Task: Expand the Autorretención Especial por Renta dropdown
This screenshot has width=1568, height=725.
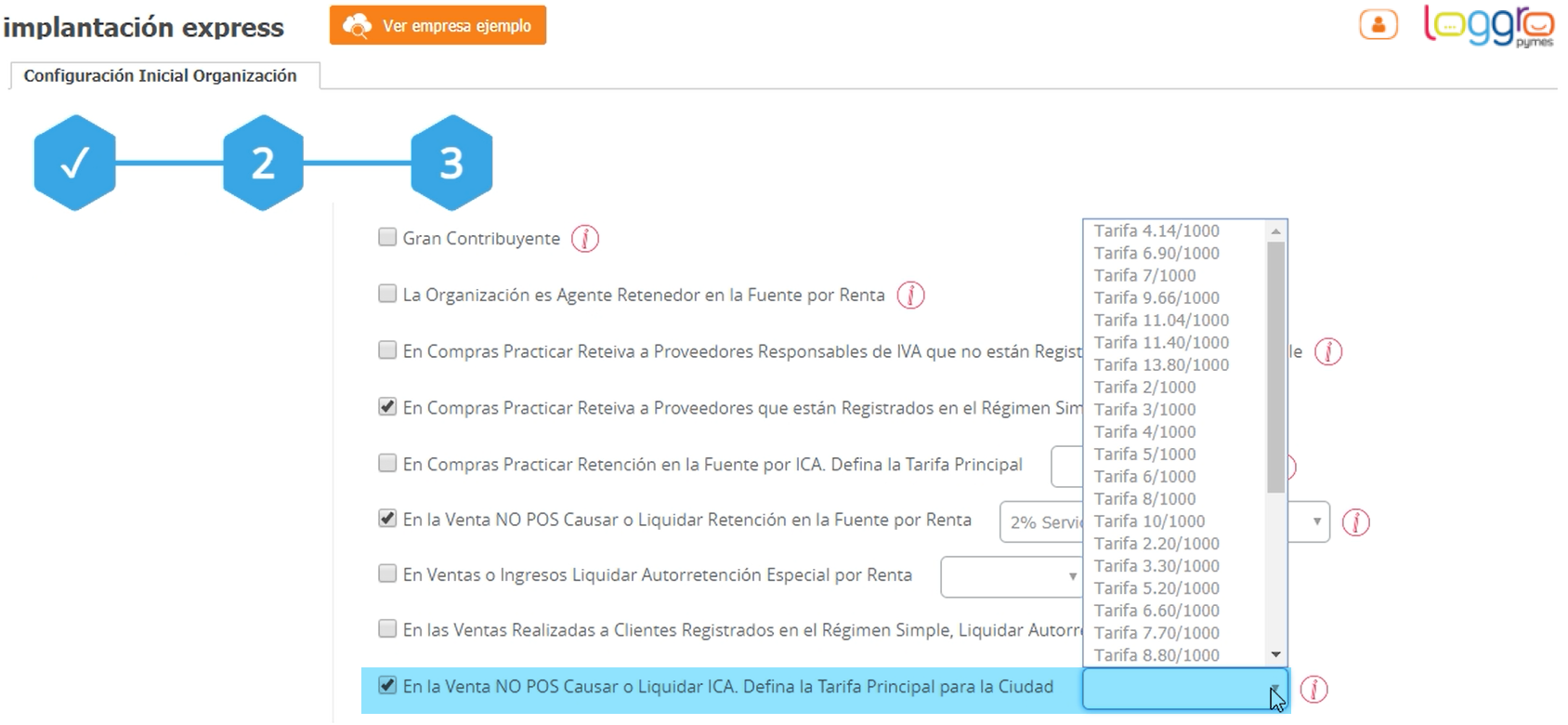Action: point(1011,576)
